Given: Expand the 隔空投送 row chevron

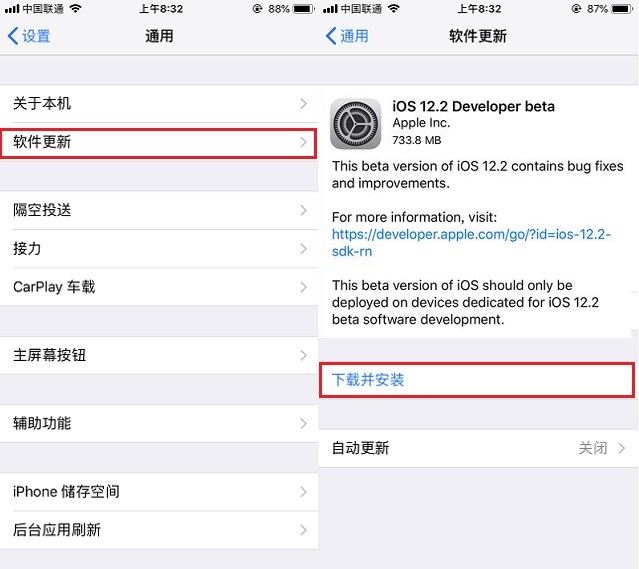Looking at the screenshot, I should pos(303,210).
